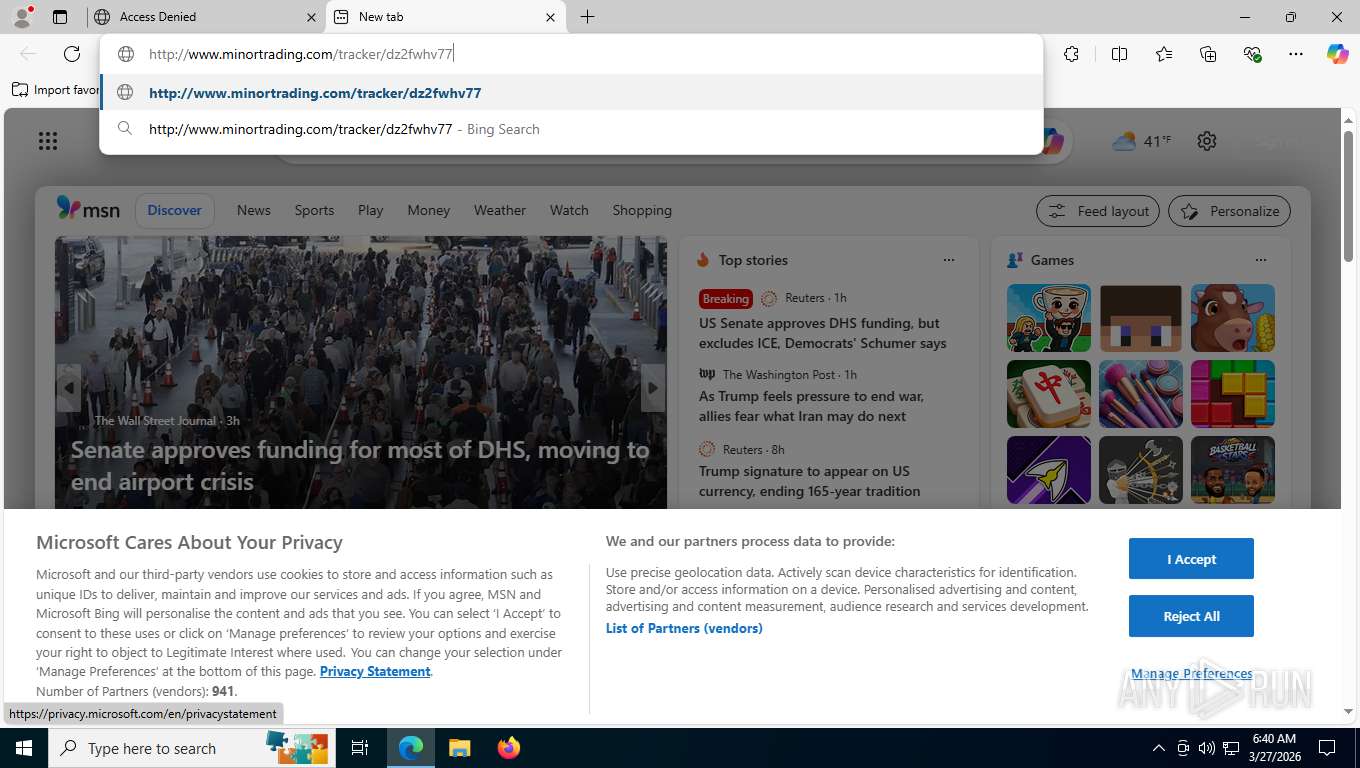Launch the makeup brushes game
Image resolution: width=1360 pixels, height=768 pixels.
(1141, 394)
